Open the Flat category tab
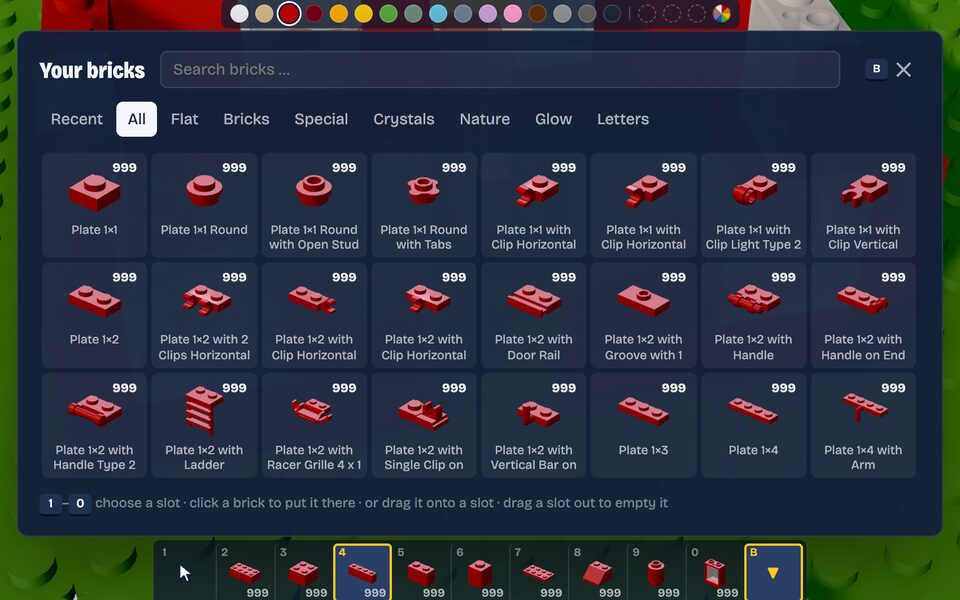The height and width of the screenshot is (600, 960). pos(184,119)
